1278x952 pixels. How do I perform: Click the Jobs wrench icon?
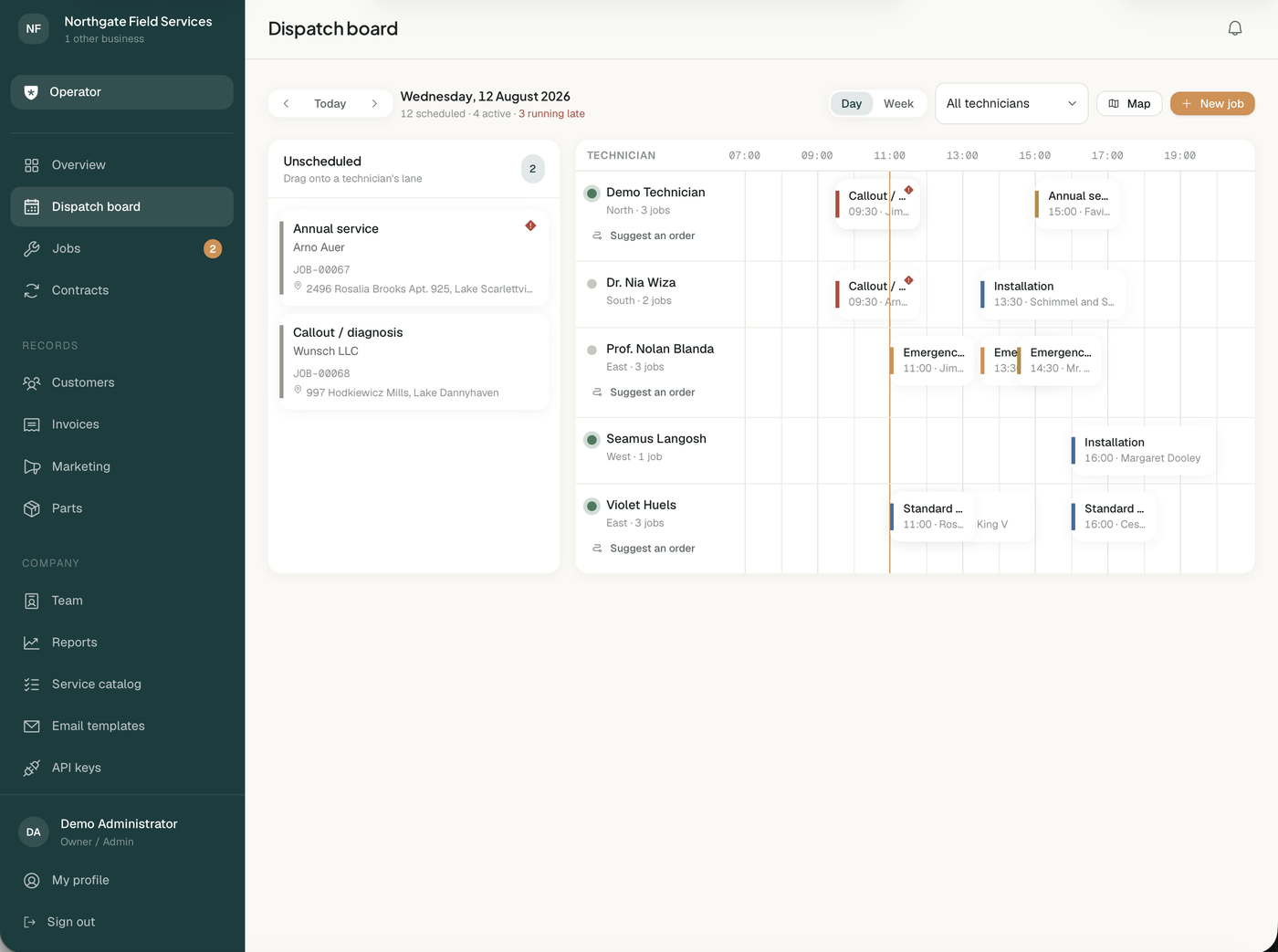tap(32, 248)
